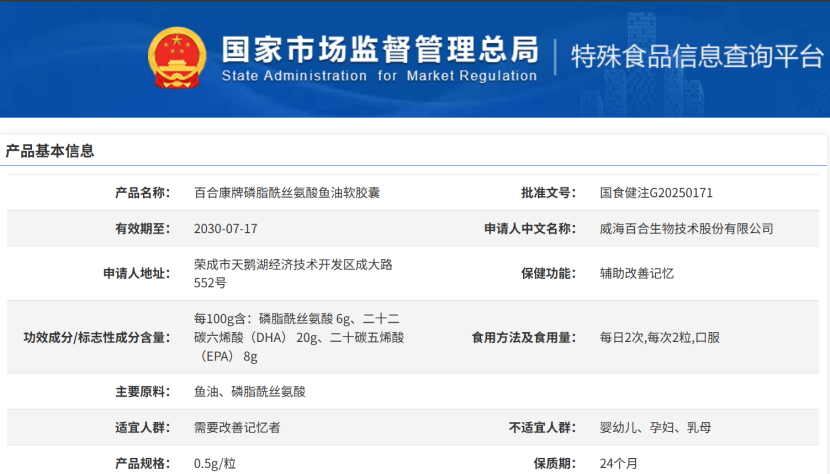Click the 产品规格 label
Screen dimensions: 830x474
point(143,463)
